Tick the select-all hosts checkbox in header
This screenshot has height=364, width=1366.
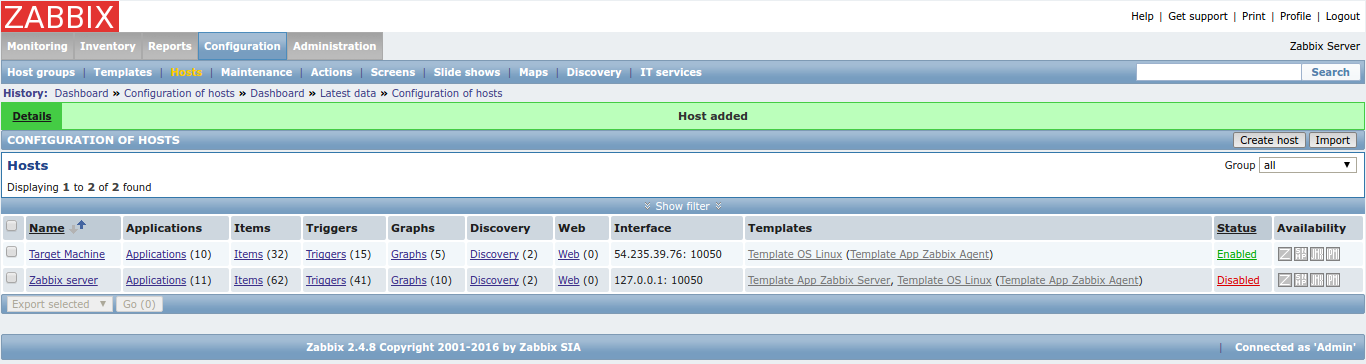[x=12, y=226]
